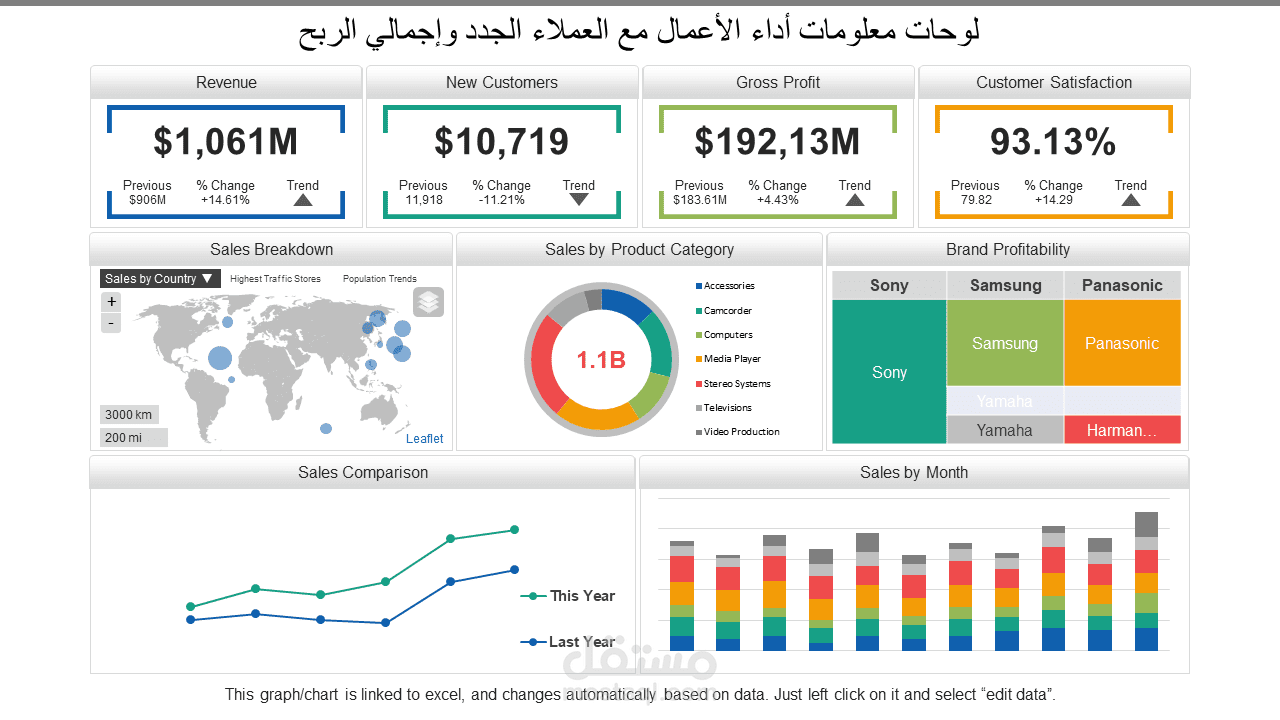Toggle the Population Trends map layer
1280x720 pixels.
pos(379,279)
